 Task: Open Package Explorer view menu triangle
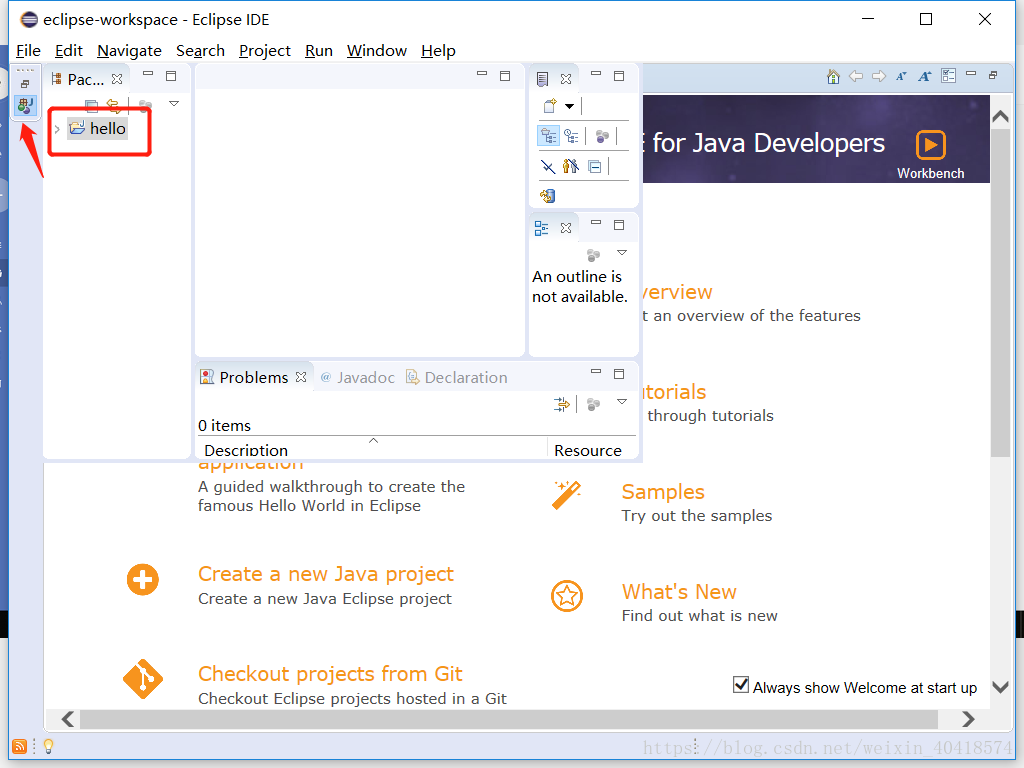pos(174,104)
